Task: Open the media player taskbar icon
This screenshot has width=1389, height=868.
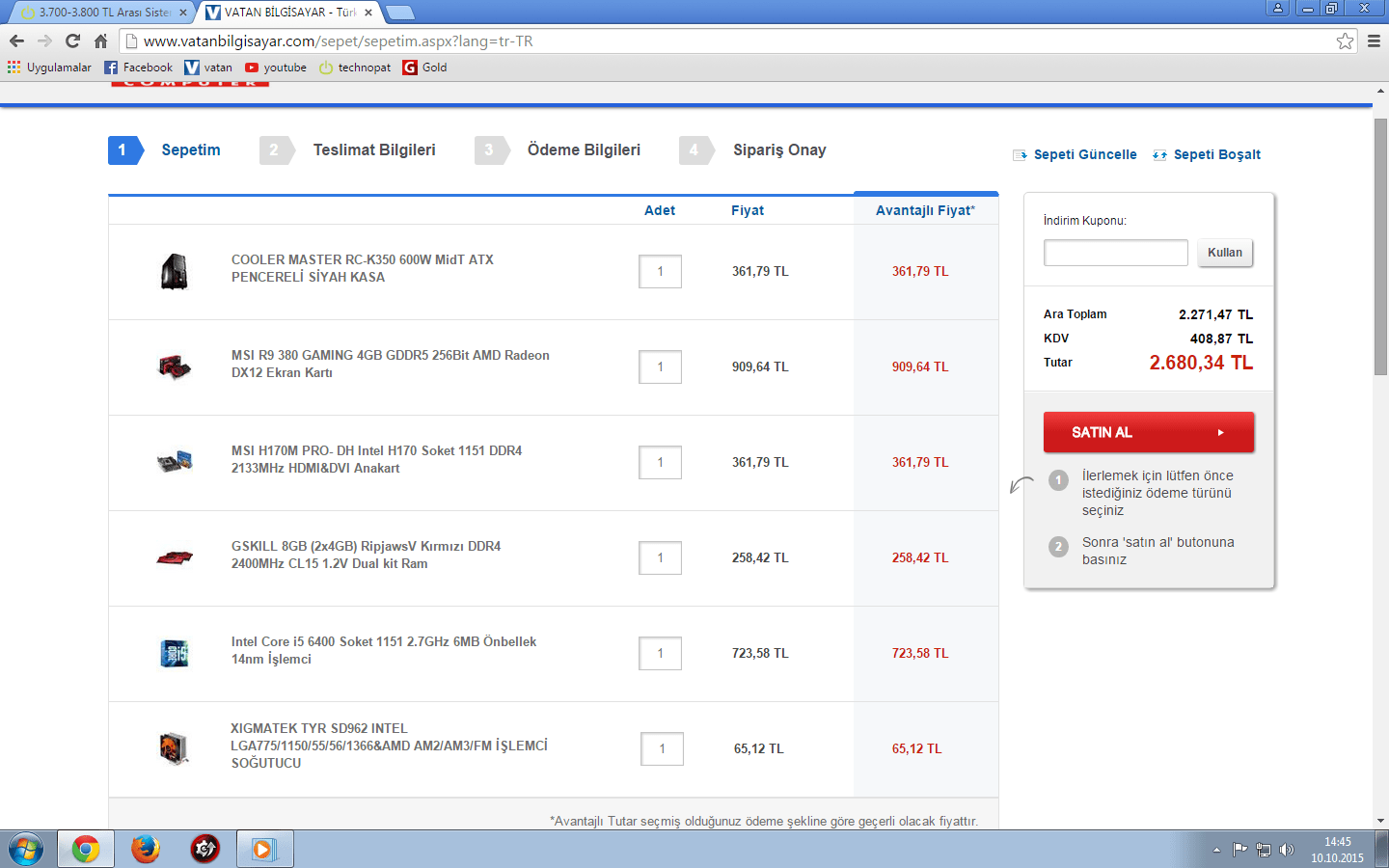Action: pyautogui.click(x=264, y=850)
